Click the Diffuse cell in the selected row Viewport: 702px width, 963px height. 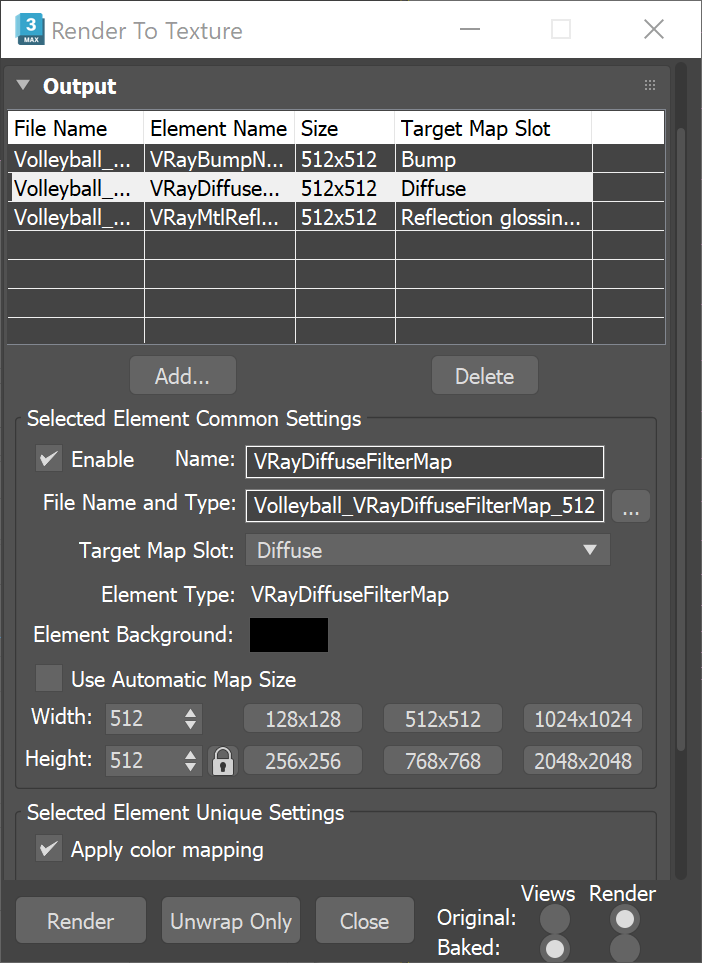(x=493, y=189)
